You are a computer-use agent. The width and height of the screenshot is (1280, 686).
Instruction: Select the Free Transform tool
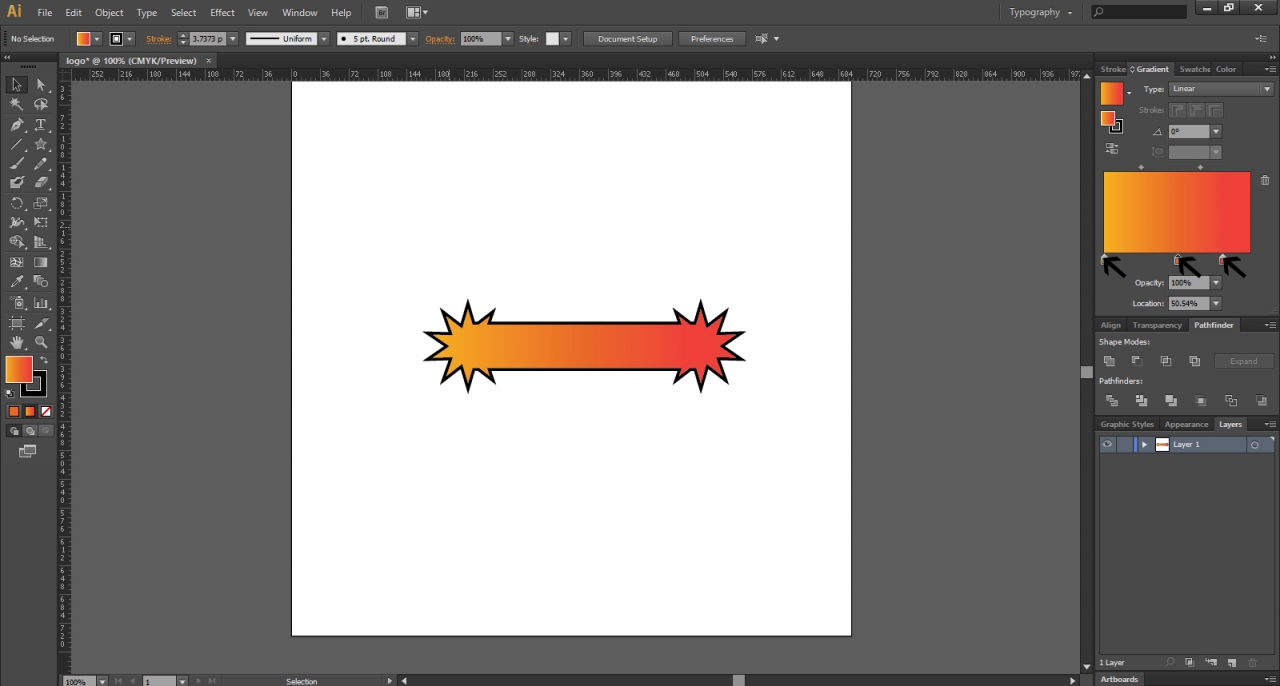[x=41, y=223]
